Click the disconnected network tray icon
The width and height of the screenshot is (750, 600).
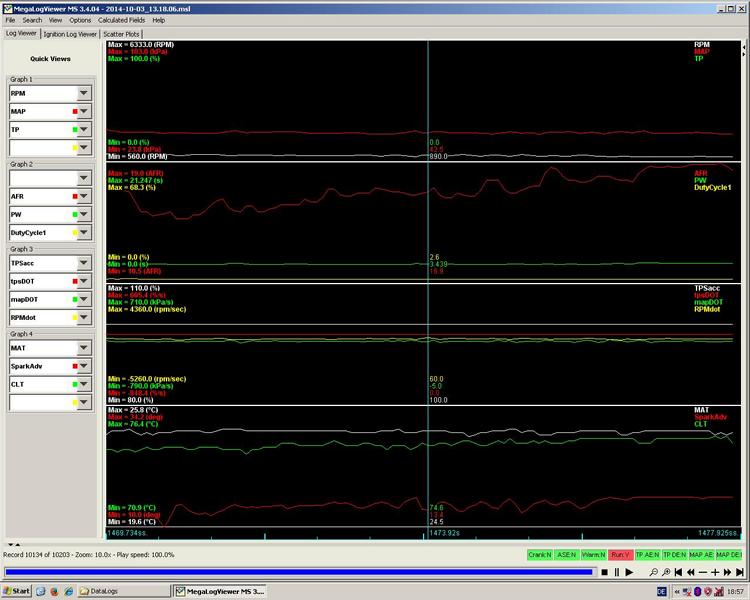tap(687, 592)
